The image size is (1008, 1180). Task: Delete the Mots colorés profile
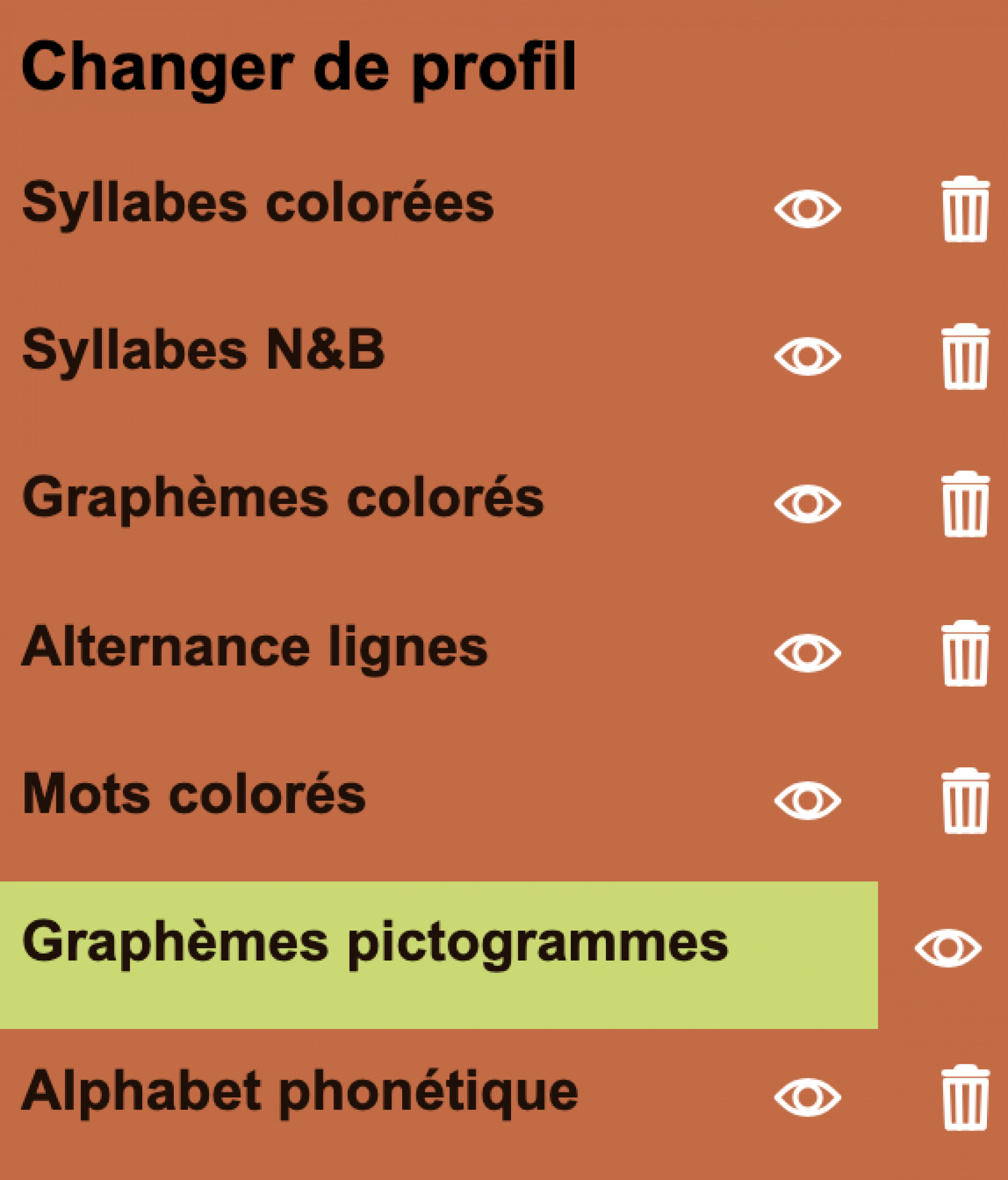point(965,800)
